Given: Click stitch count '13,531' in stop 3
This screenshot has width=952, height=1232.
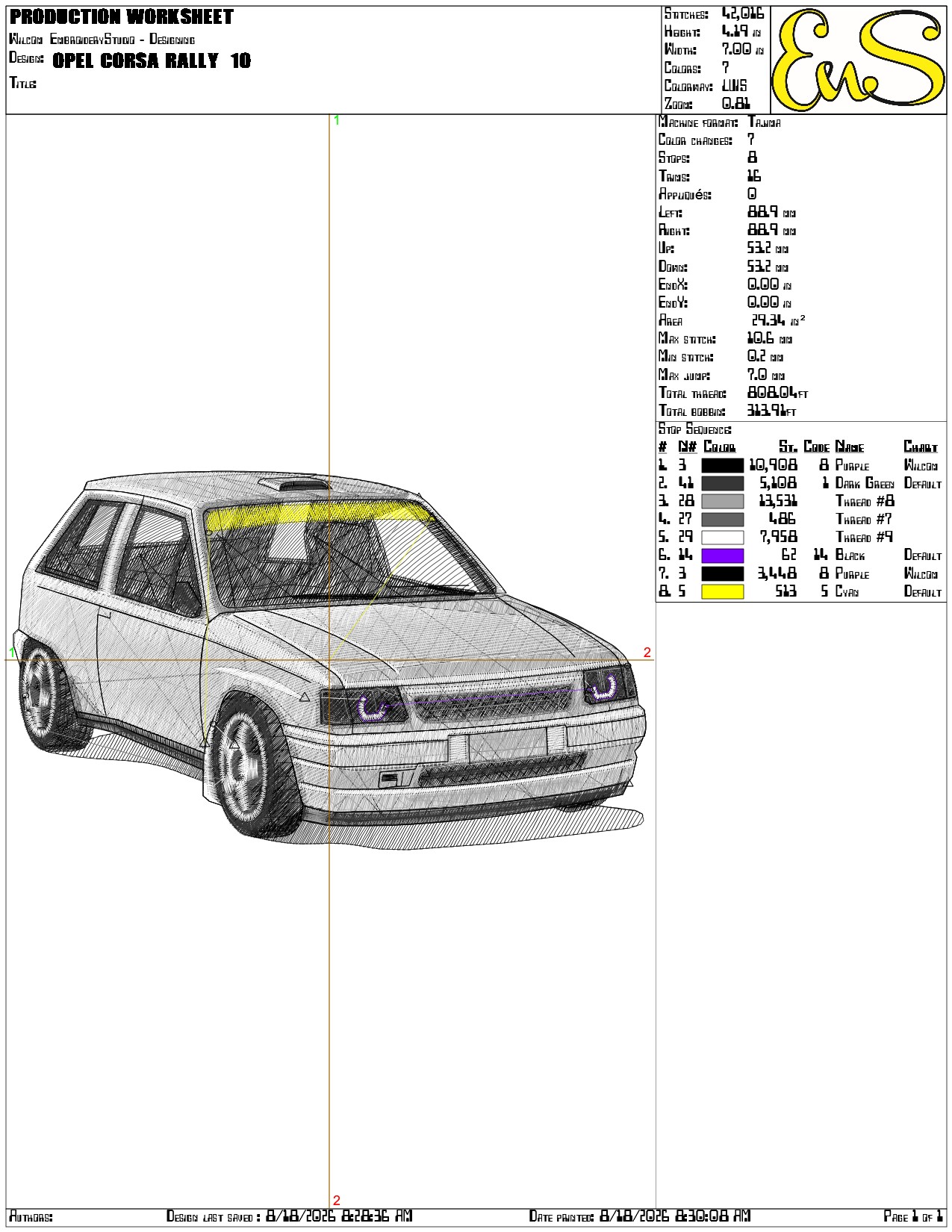Looking at the screenshot, I should (x=777, y=501).
